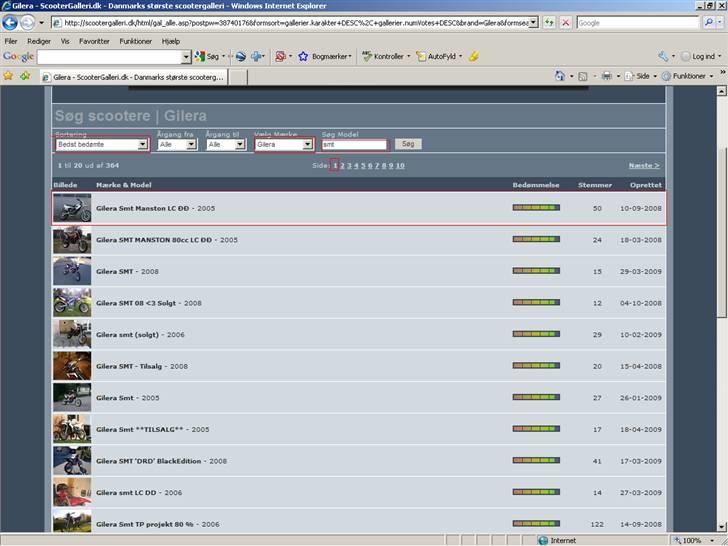The height and width of the screenshot is (546, 728).
Task: Open the Print icon in command bar
Action: [606, 76]
